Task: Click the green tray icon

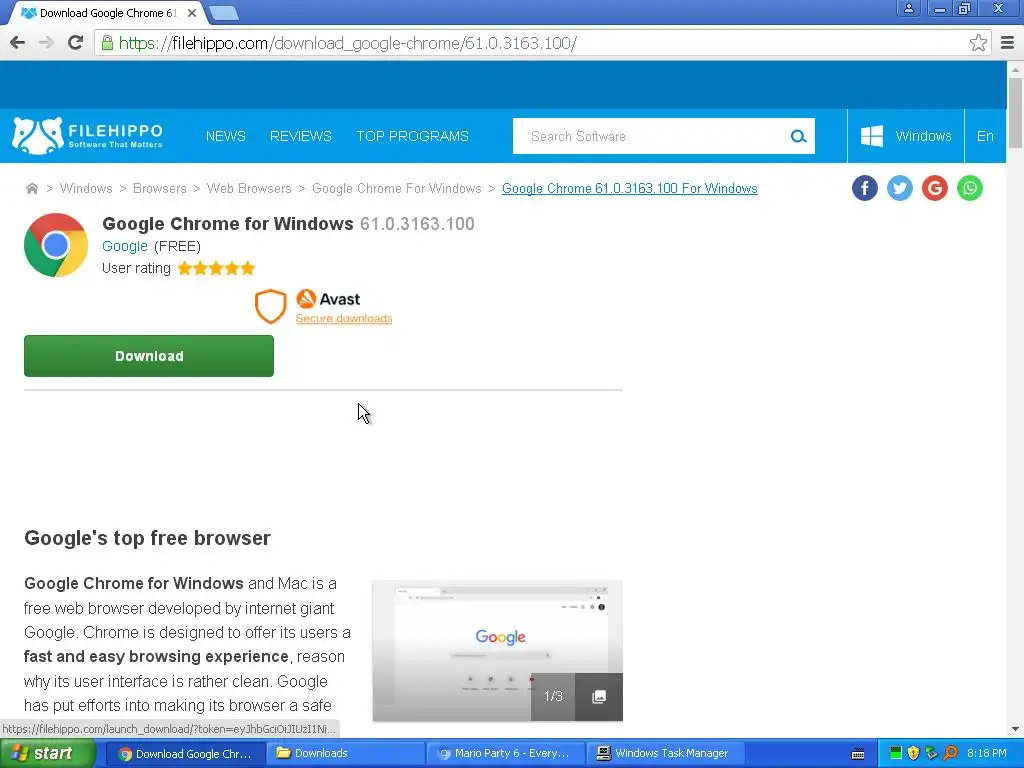Action: pos(896,754)
